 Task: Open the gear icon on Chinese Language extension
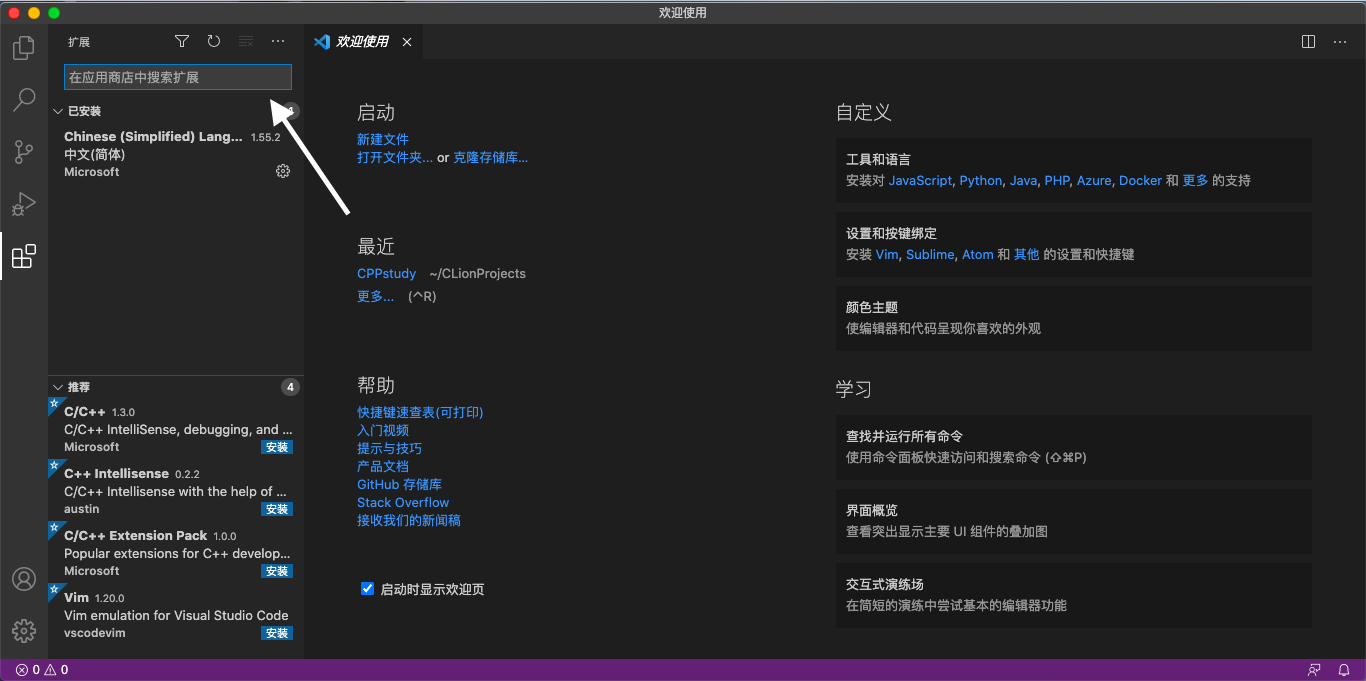point(282,170)
